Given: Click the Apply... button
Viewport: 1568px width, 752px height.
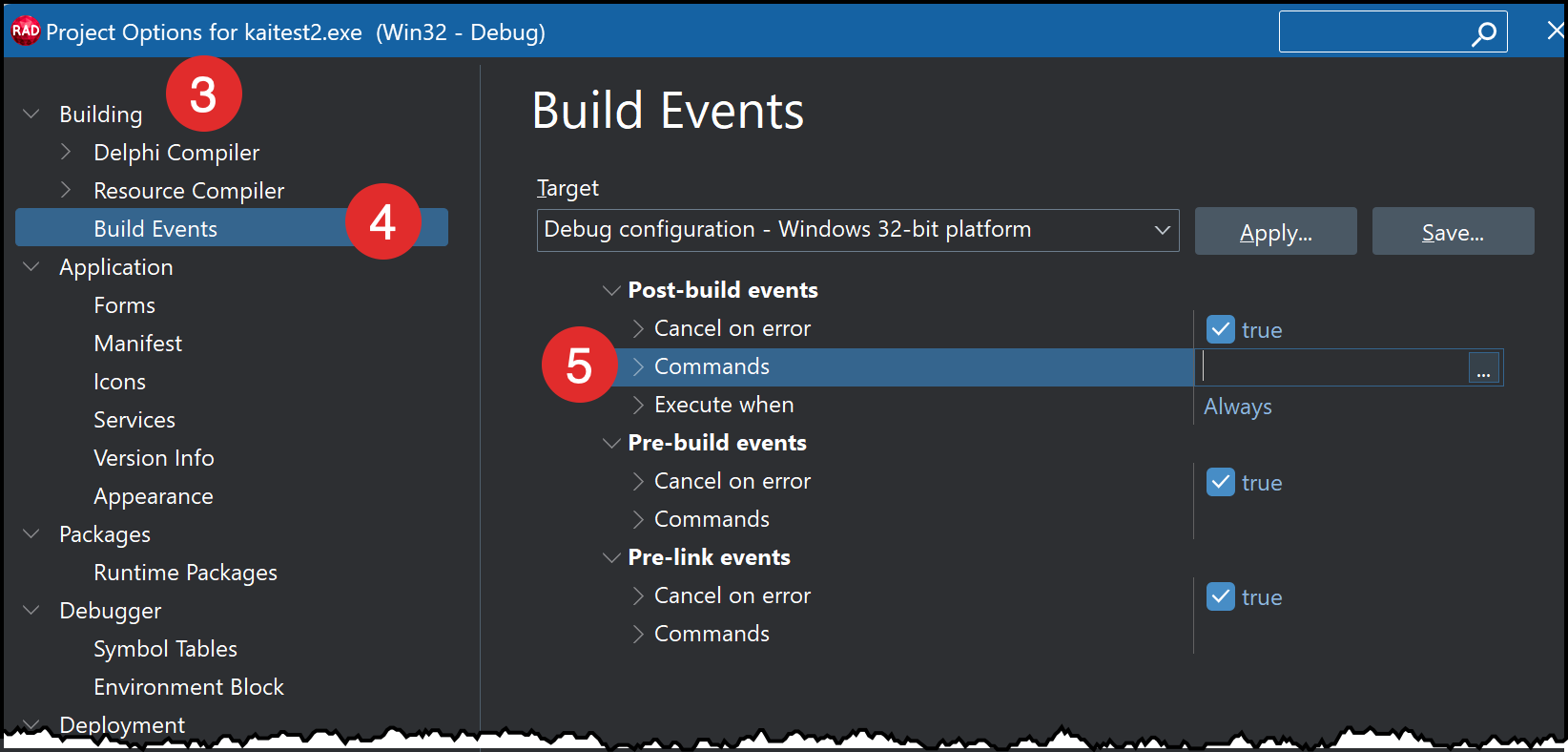Looking at the screenshot, I should click(1276, 231).
